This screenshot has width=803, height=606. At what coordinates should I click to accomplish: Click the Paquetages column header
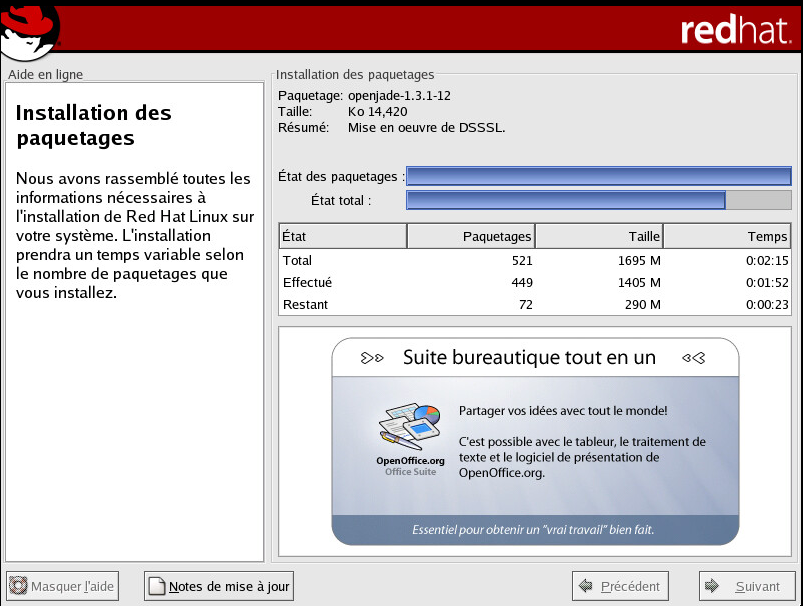click(471, 236)
